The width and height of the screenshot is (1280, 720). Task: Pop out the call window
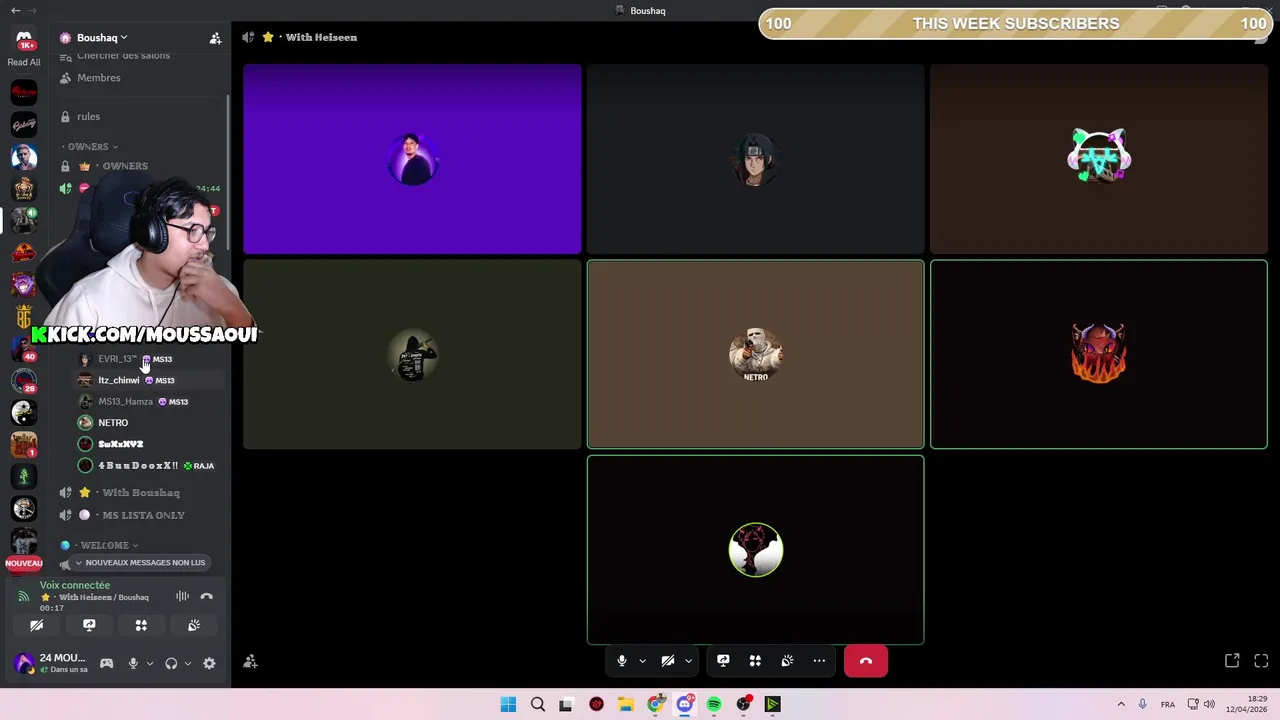(1232, 661)
